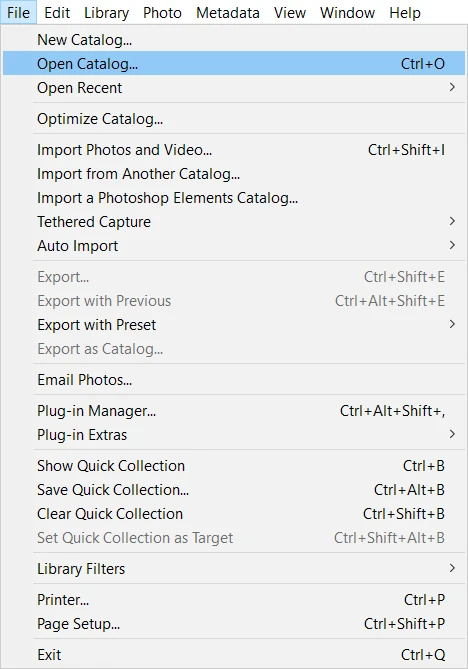The width and height of the screenshot is (468, 669).
Task: Select Import from Another Catalog
Action: pos(234,174)
